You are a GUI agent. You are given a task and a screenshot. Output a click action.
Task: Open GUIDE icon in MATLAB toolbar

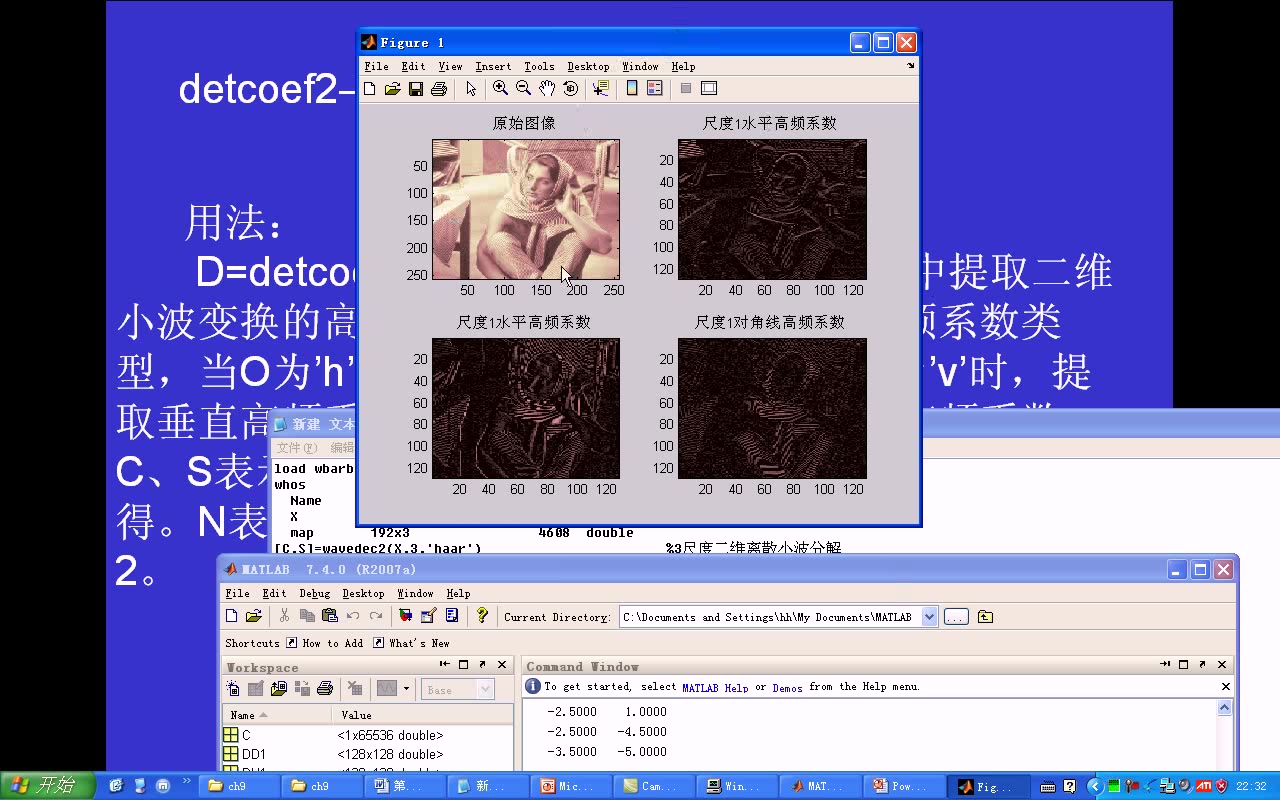(x=428, y=616)
